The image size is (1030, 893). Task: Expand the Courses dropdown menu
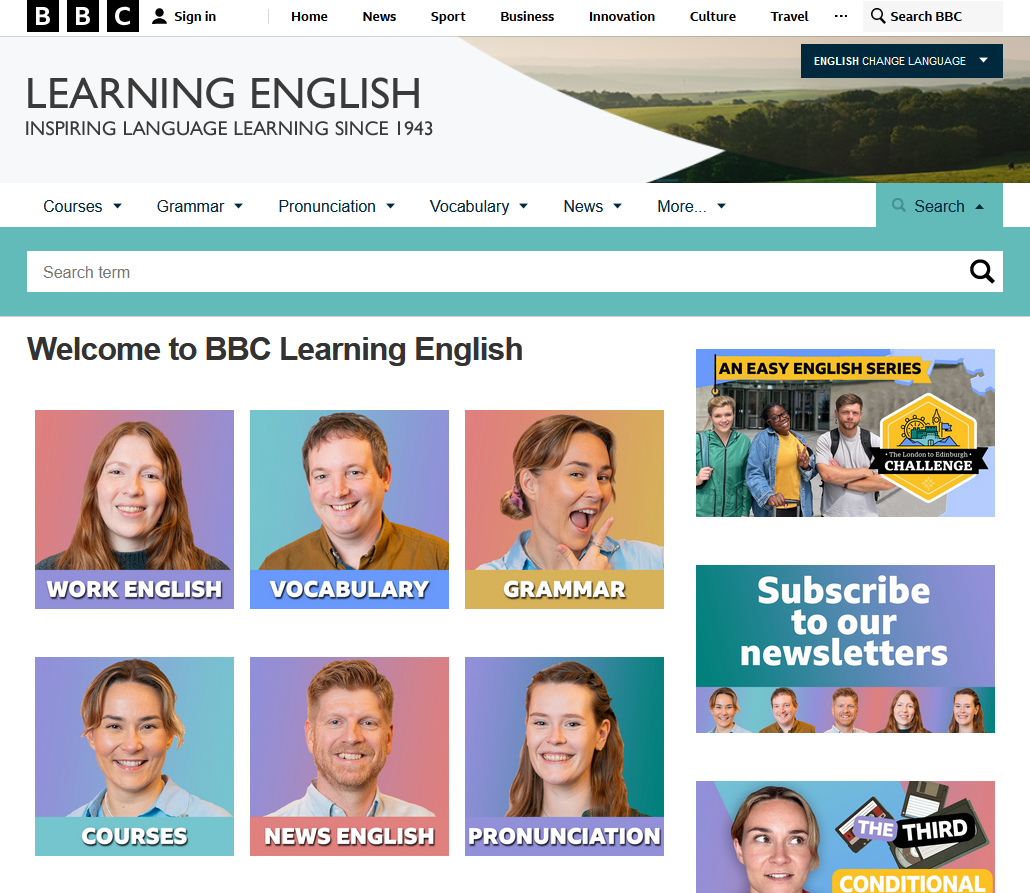[x=82, y=206]
